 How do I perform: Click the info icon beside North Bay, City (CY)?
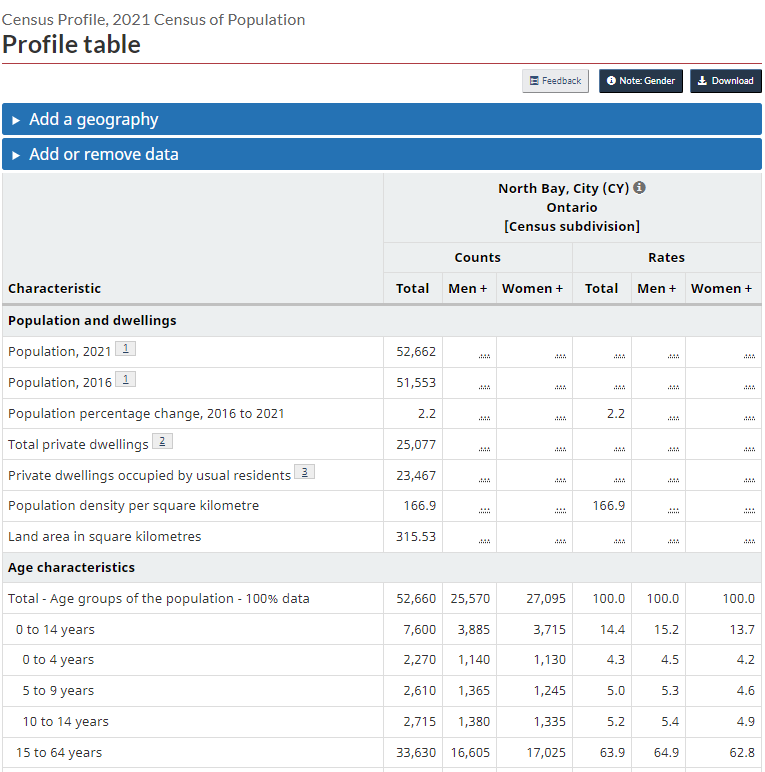640,188
